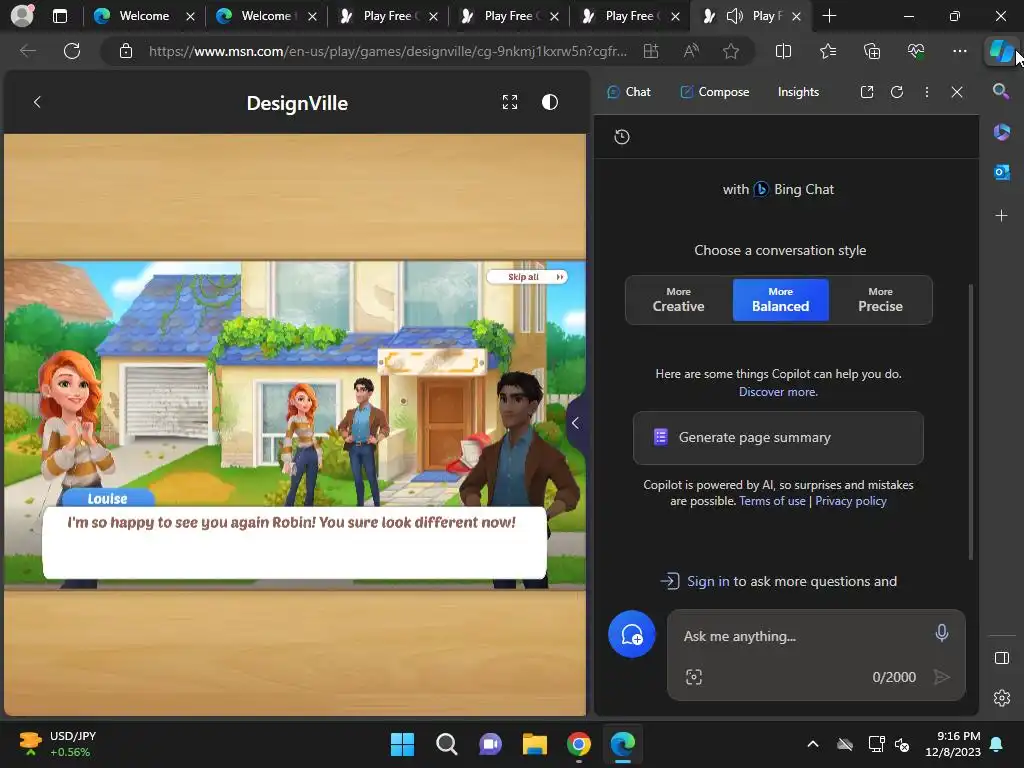Switch to the Chat tab in Copilot
The image size is (1024, 768).
click(629, 92)
